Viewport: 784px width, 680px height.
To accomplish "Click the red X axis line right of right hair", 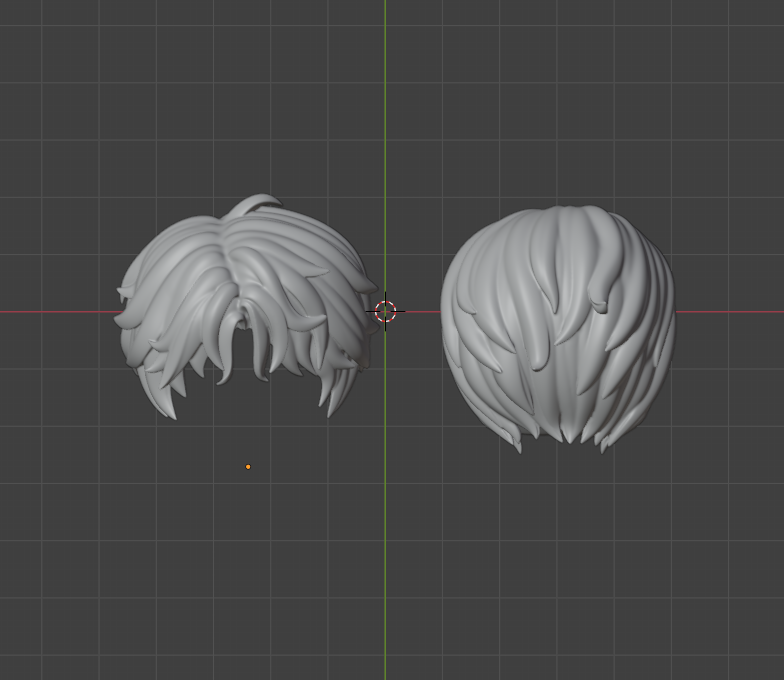I will pyautogui.click(x=730, y=312).
